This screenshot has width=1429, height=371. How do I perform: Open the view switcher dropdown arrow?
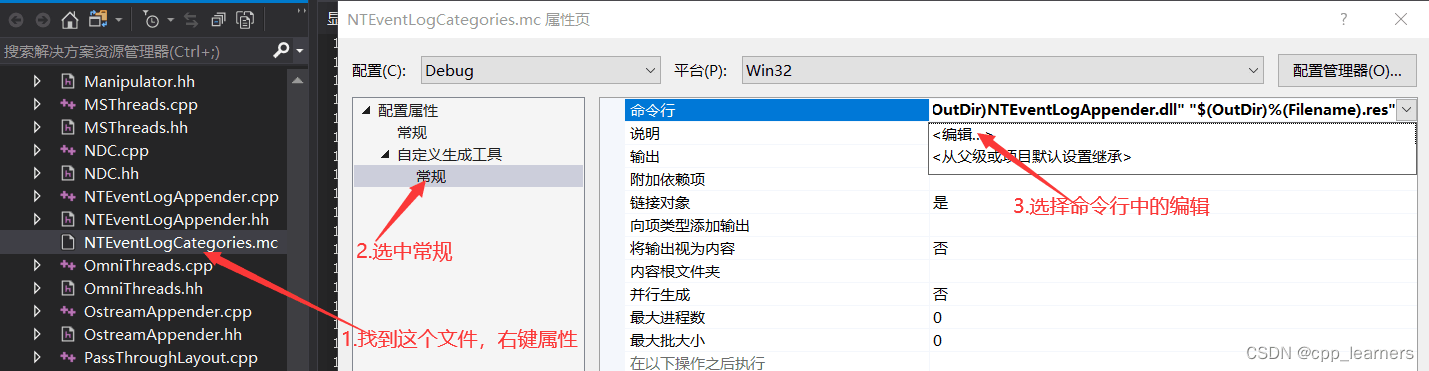118,19
